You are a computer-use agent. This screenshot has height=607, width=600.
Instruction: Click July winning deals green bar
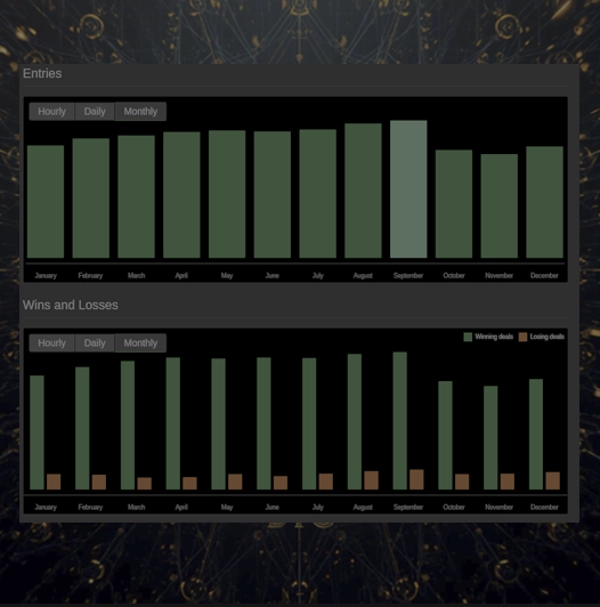coord(309,424)
